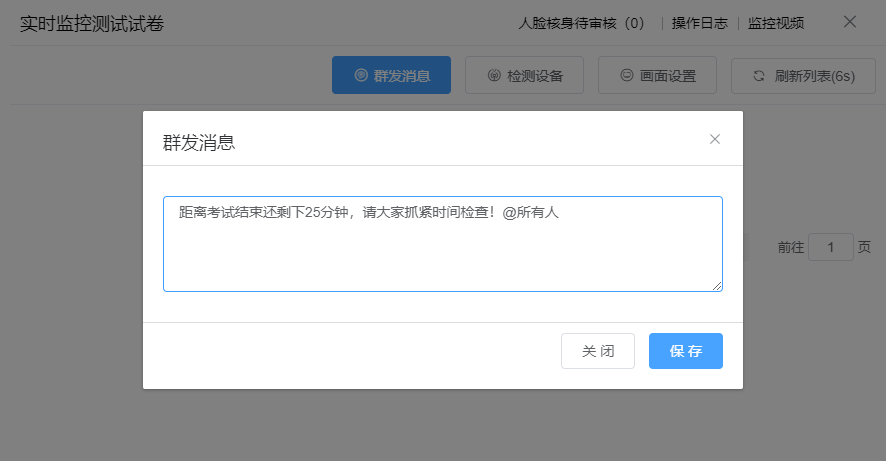Focus the group message text area
The height and width of the screenshot is (461, 886).
tap(442, 250)
